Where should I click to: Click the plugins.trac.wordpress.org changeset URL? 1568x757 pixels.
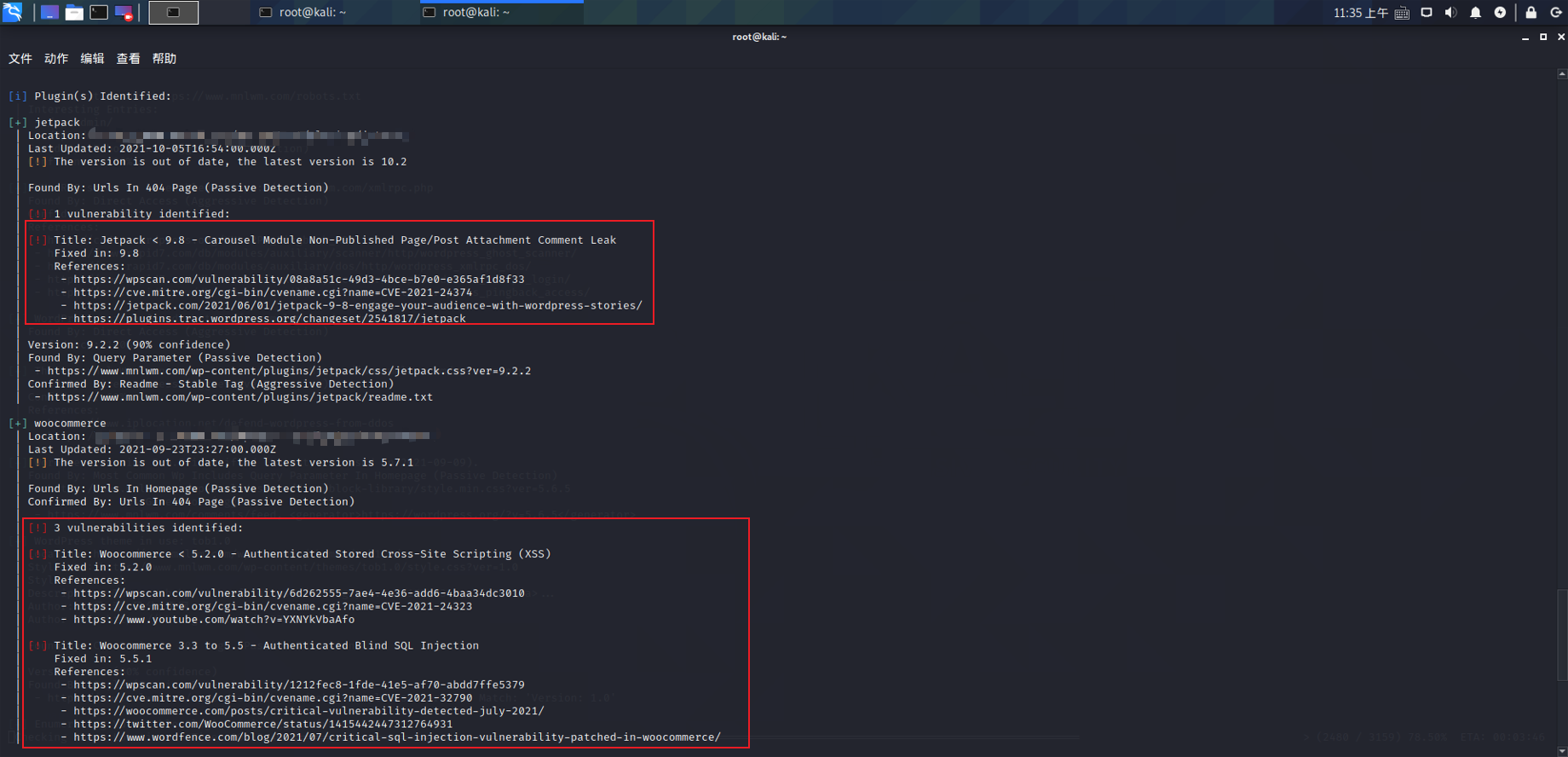pos(269,319)
